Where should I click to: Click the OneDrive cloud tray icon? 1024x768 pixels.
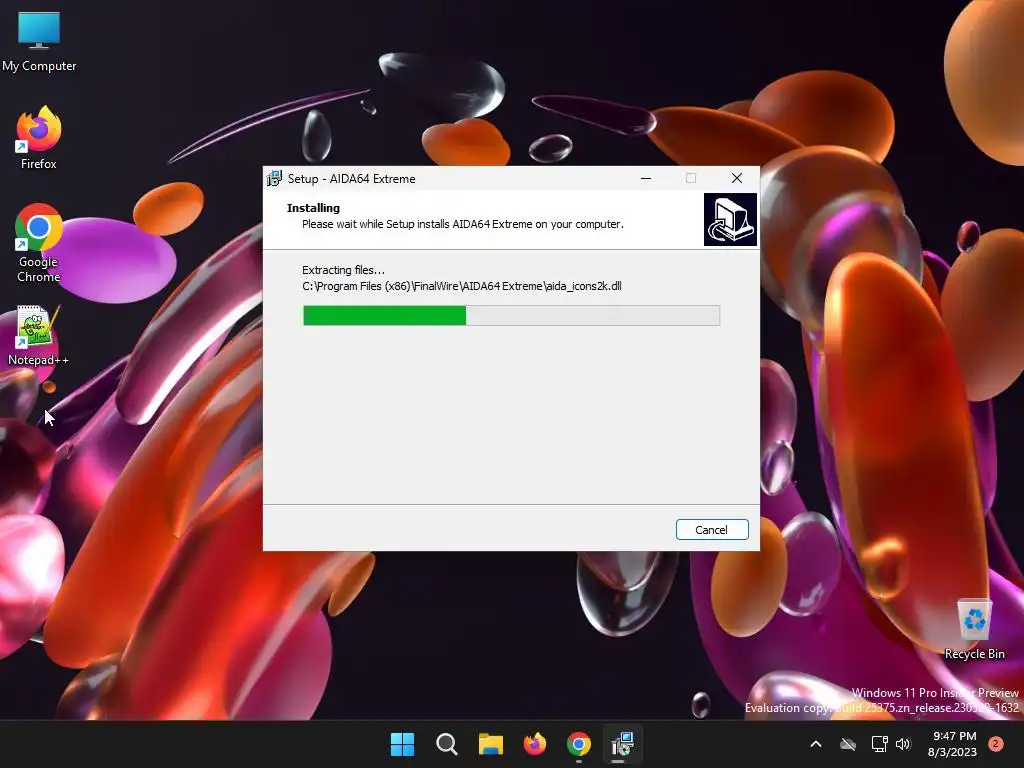(x=848, y=744)
